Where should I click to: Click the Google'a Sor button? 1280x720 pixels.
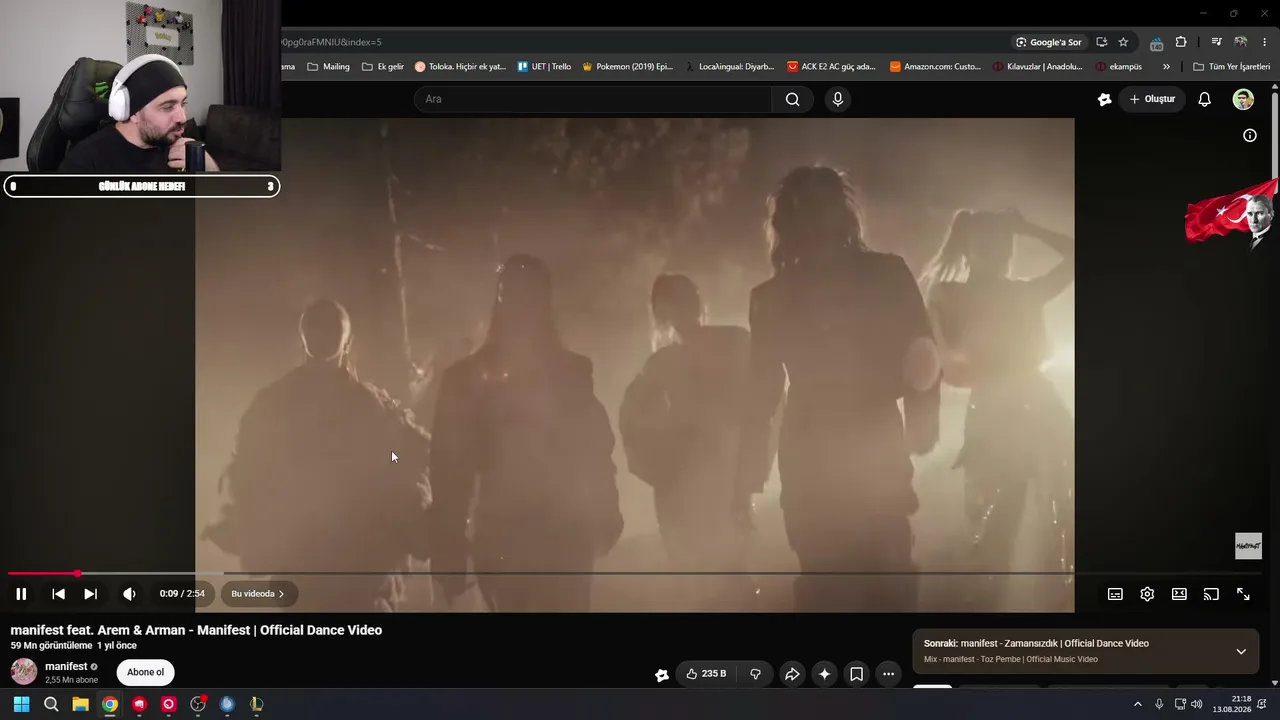[1048, 42]
